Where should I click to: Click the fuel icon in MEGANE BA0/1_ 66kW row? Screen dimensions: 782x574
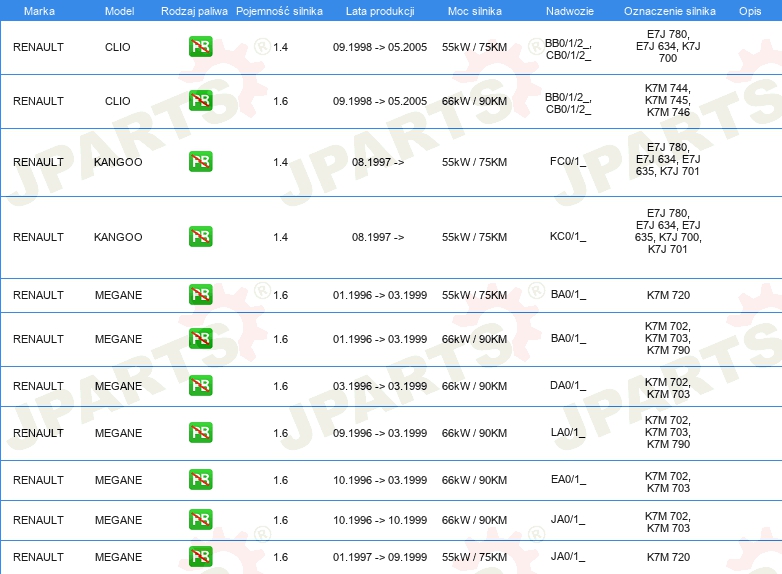200,339
